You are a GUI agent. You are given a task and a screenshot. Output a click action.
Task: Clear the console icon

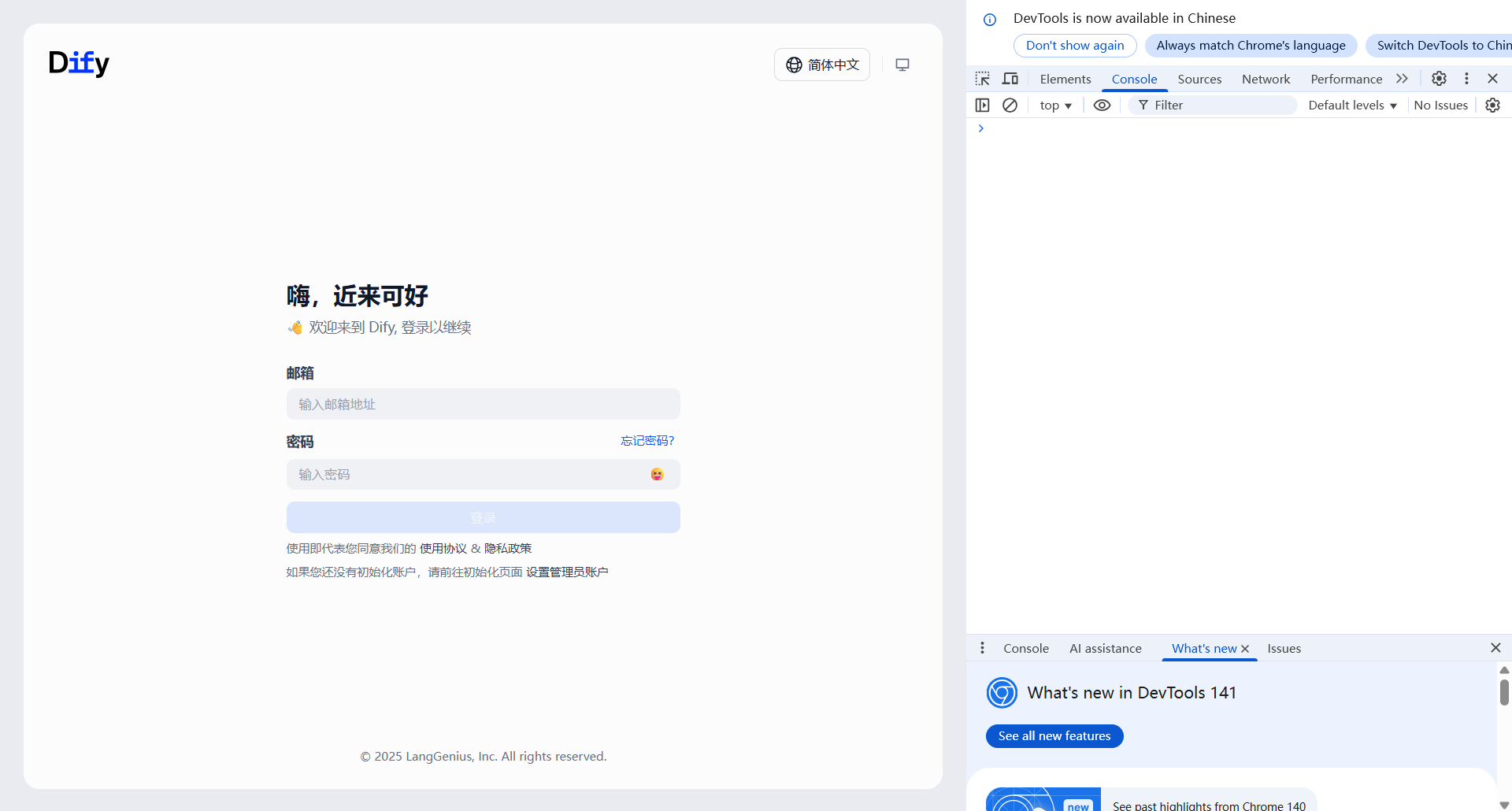coord(1010,105)
